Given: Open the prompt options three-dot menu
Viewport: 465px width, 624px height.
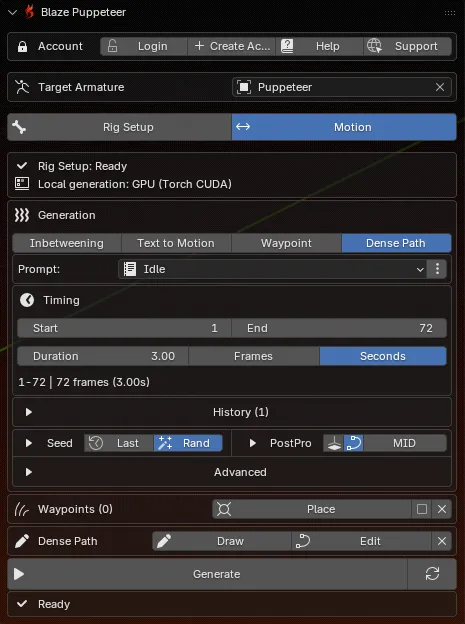Looking at the screenshot, I should click(437, 269).
